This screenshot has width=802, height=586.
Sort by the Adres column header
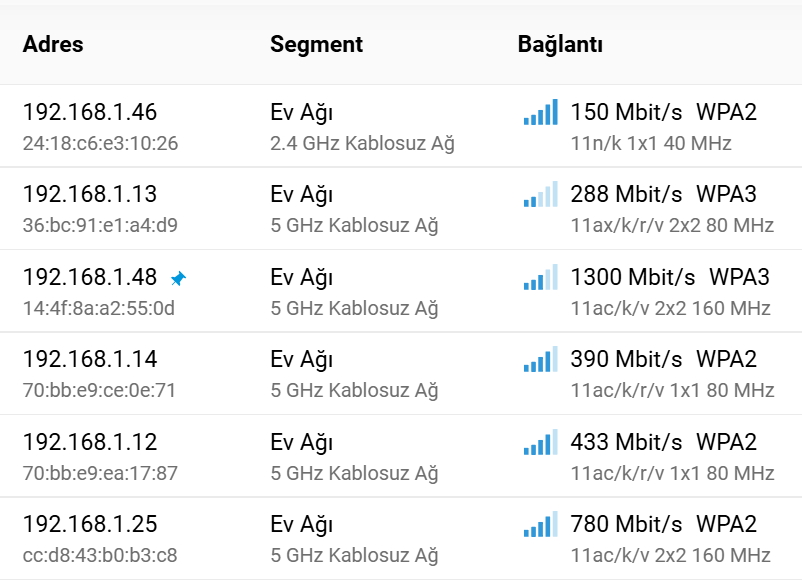53,44
